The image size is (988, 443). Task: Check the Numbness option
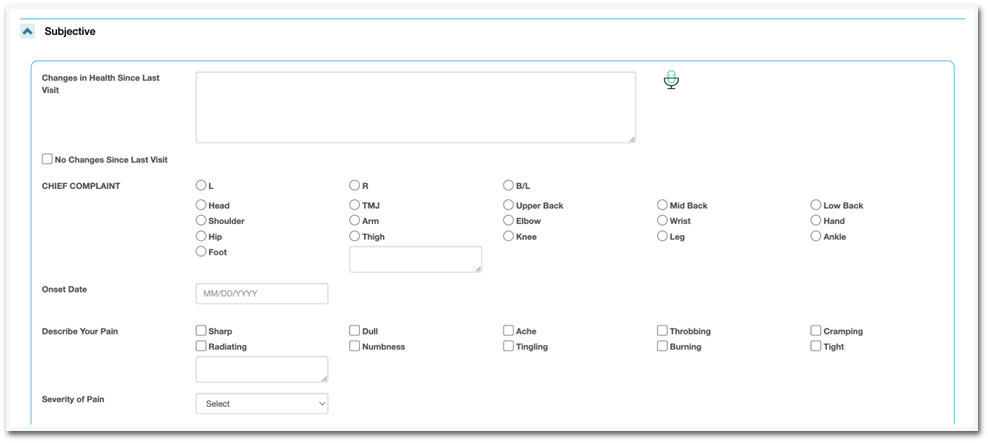(355, 346)
